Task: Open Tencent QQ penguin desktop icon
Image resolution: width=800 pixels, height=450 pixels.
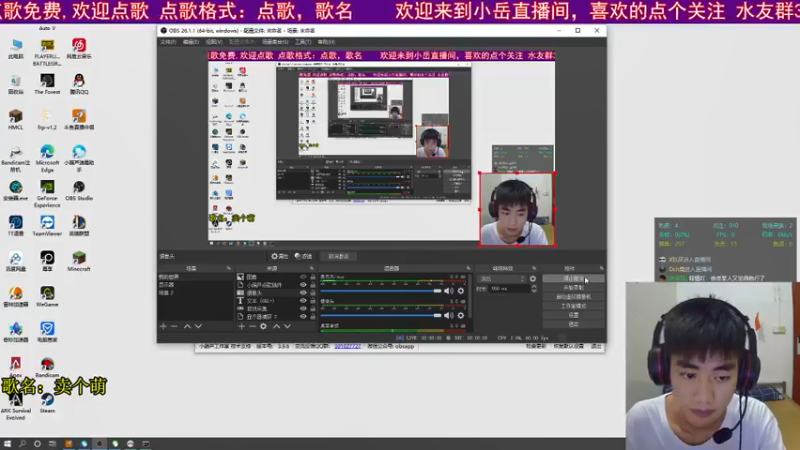Action: pos(79,84)
